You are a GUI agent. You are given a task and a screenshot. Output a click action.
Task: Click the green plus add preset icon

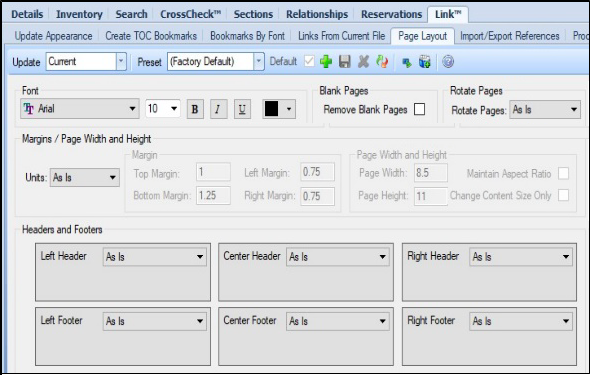click(326, 61)
